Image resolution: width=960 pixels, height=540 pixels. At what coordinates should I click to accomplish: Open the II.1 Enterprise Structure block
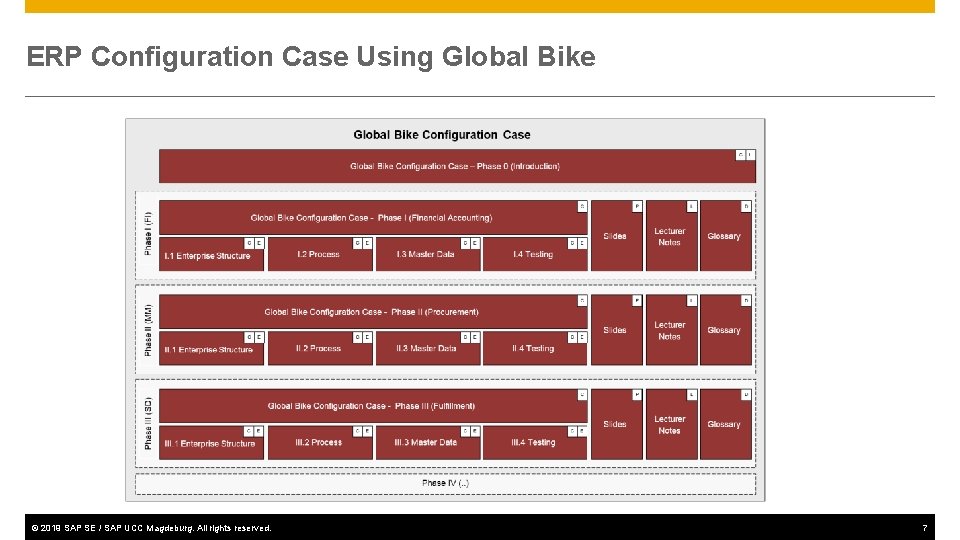click(x=212, y=348)
